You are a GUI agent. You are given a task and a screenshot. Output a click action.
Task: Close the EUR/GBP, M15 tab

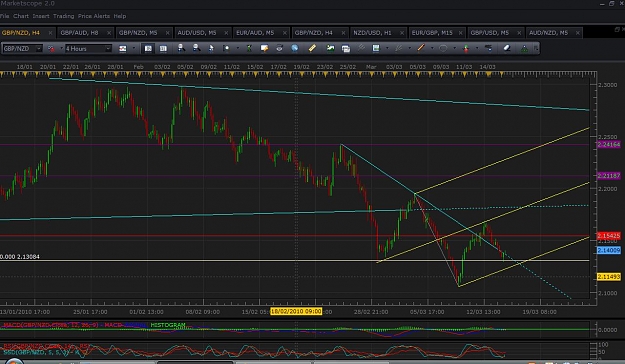pyautogui.click(x=460, y=33)
